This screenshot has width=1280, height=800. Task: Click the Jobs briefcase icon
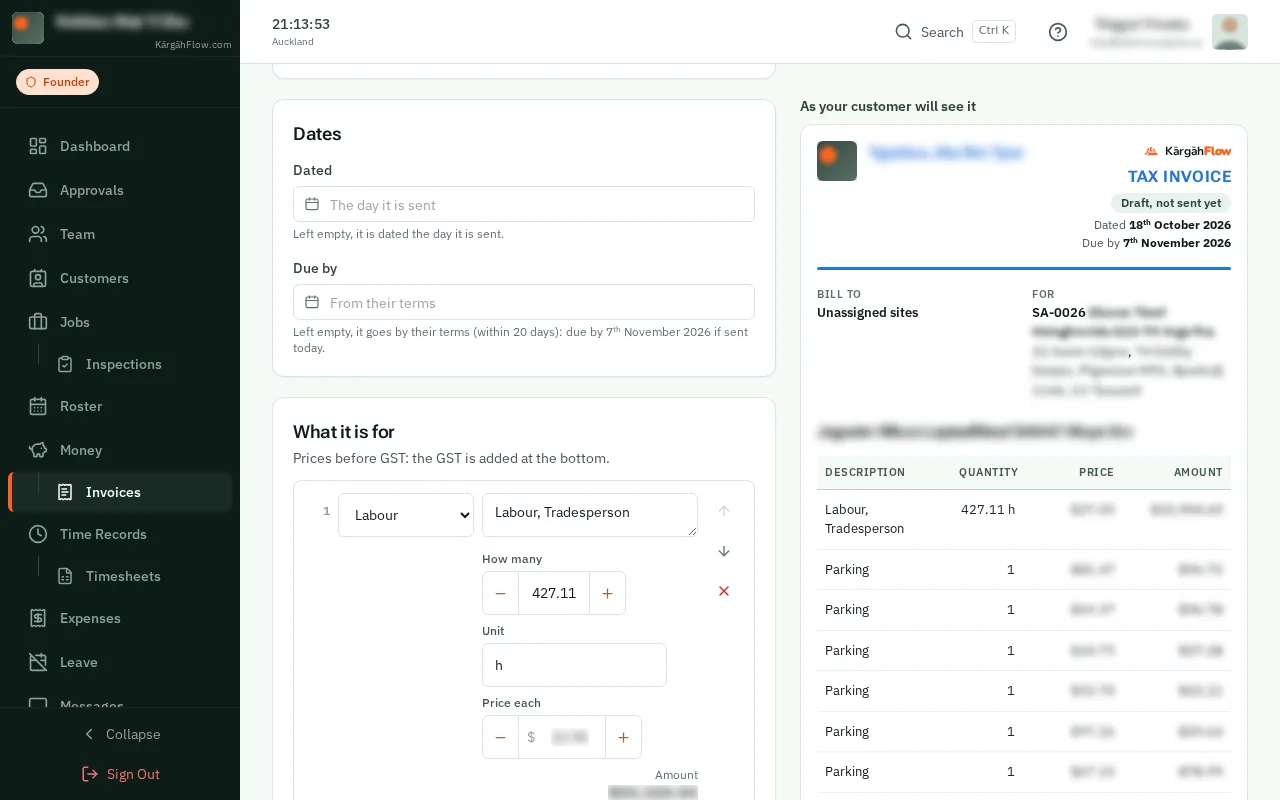point(38,322)
